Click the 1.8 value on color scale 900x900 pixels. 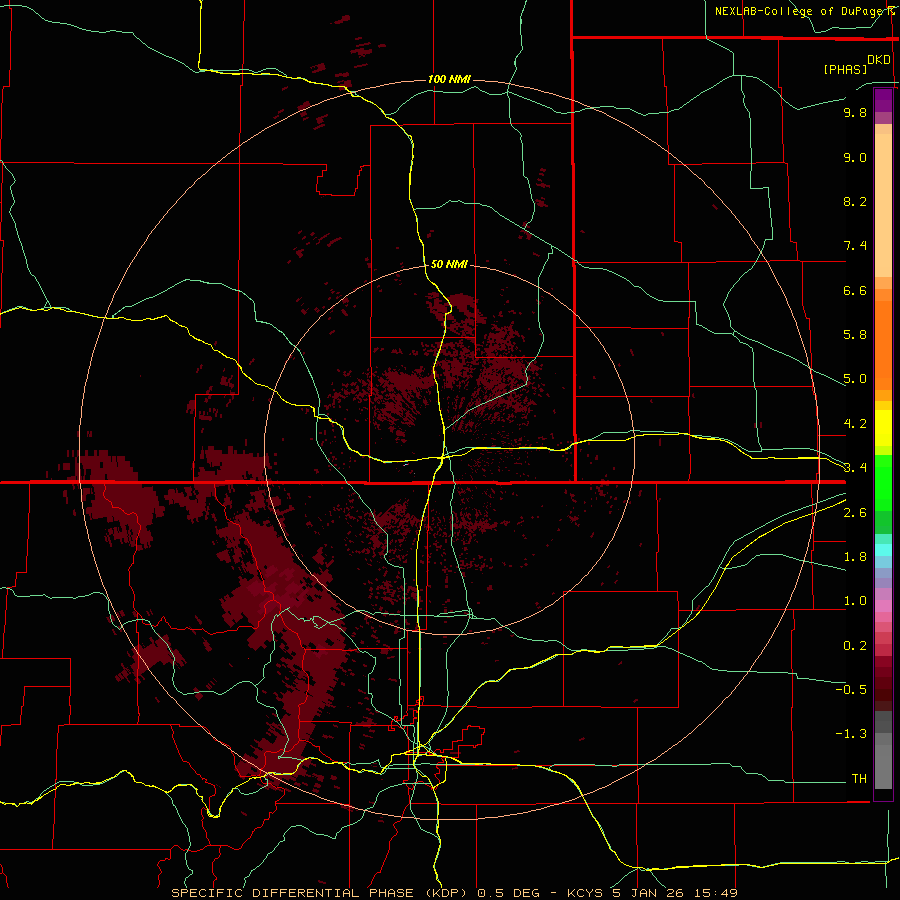(x=855, y=557)
